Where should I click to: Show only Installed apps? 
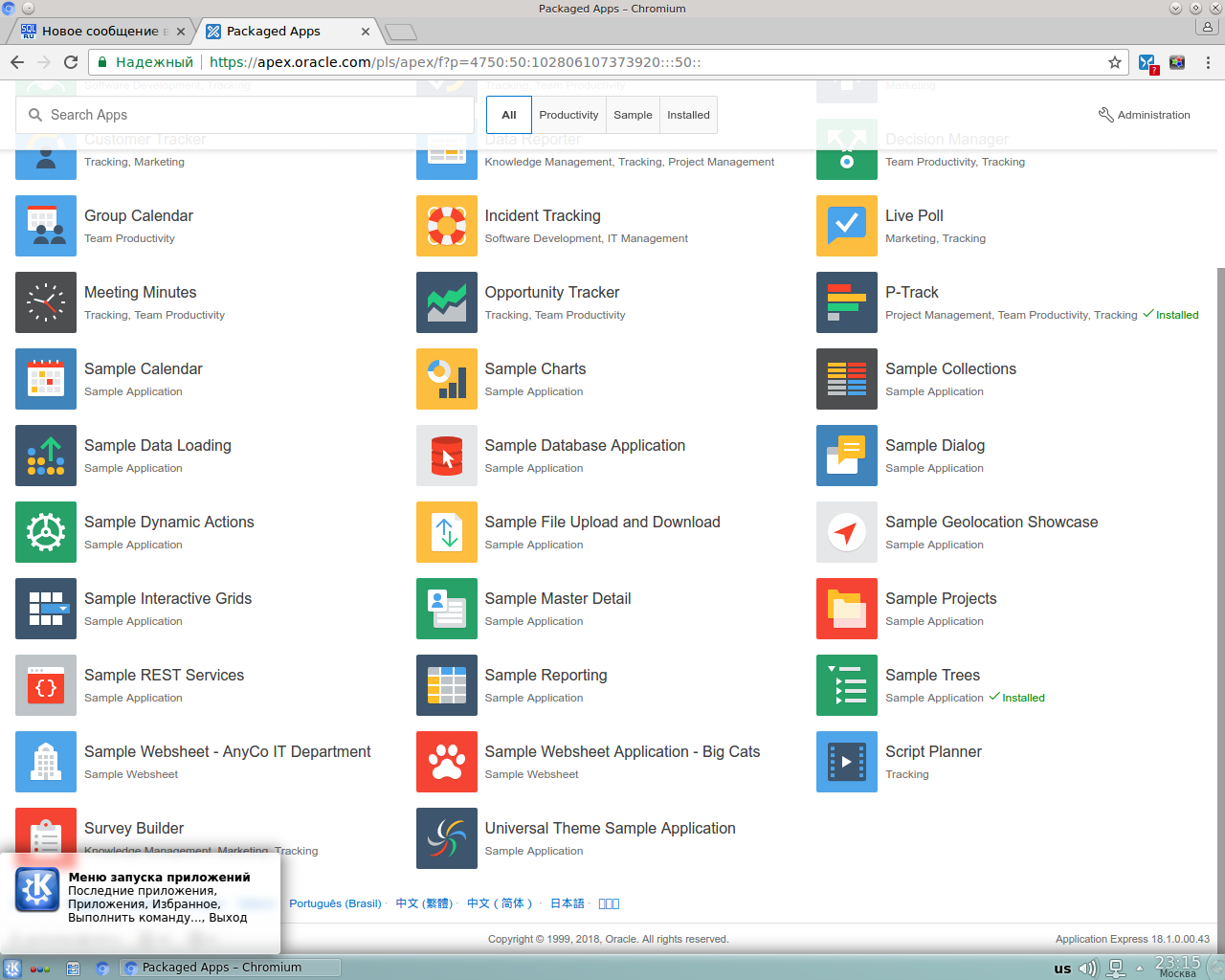coord(688,115)
